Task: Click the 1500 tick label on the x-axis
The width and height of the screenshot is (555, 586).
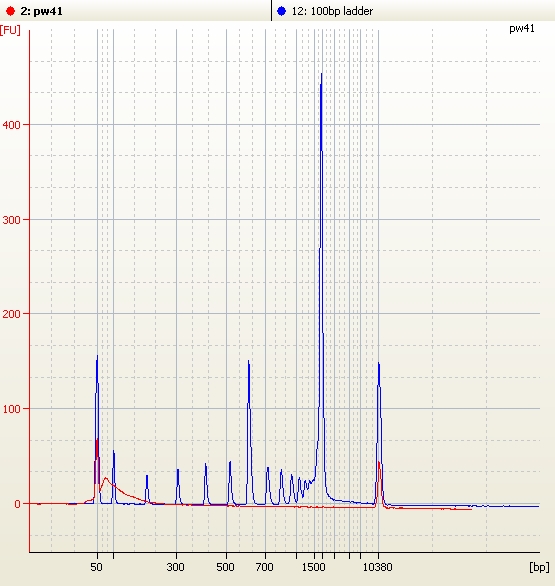Action: (313, 567)
